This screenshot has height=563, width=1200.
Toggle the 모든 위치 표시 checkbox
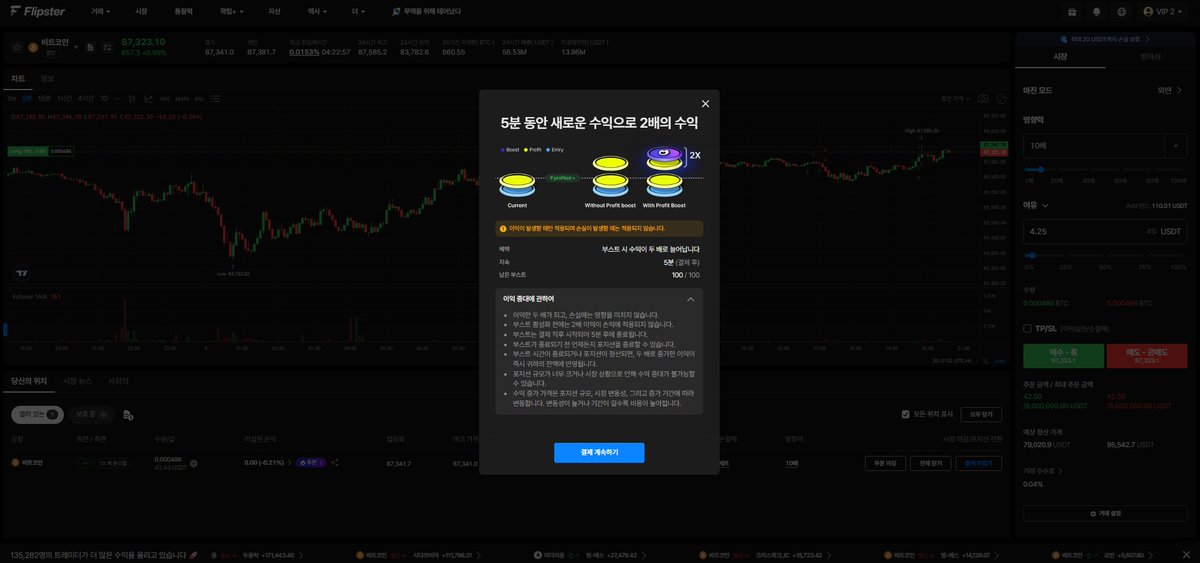[906, 414]
